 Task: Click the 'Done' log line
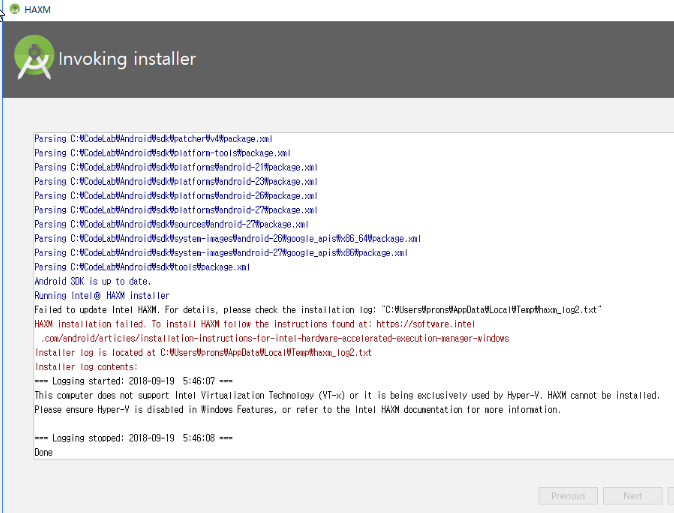pos(43,452)
